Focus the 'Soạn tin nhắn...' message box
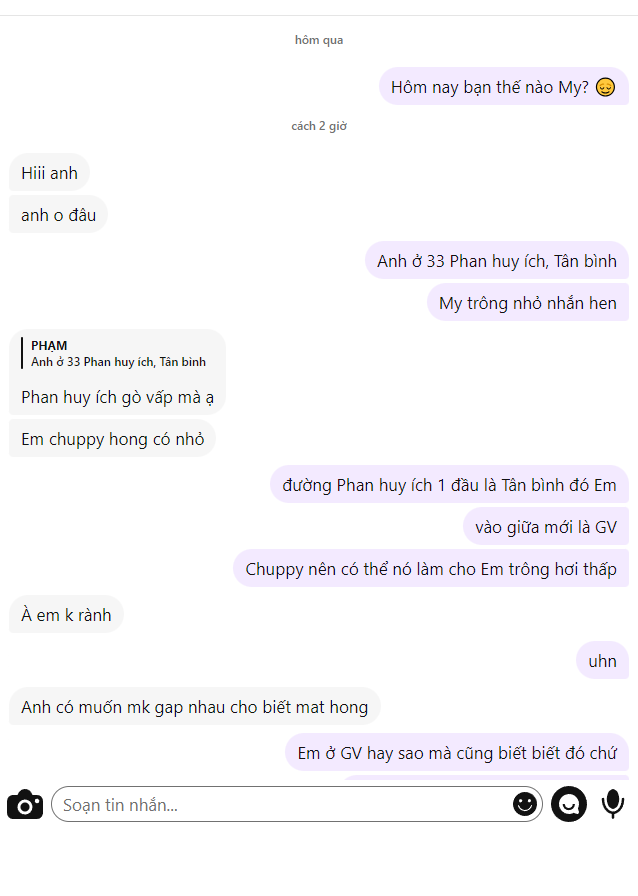Screen dimensions: 638x896 (x=297, y=804)
